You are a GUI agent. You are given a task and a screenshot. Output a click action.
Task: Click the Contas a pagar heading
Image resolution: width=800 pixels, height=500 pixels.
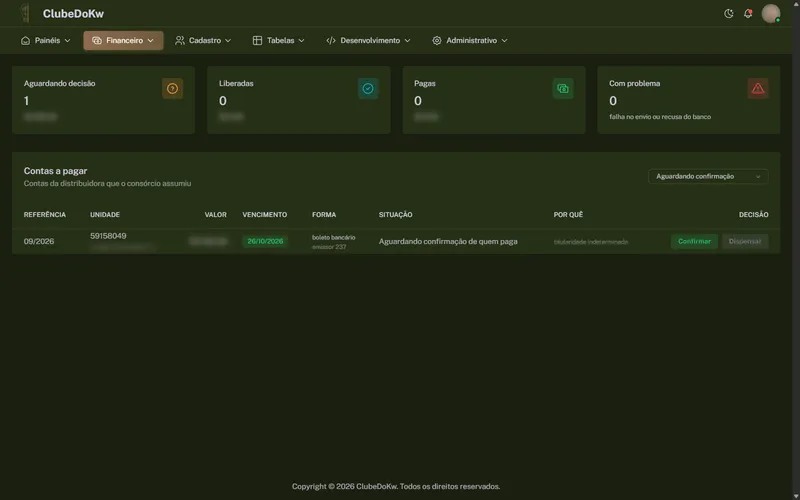(x=56, y=171)
